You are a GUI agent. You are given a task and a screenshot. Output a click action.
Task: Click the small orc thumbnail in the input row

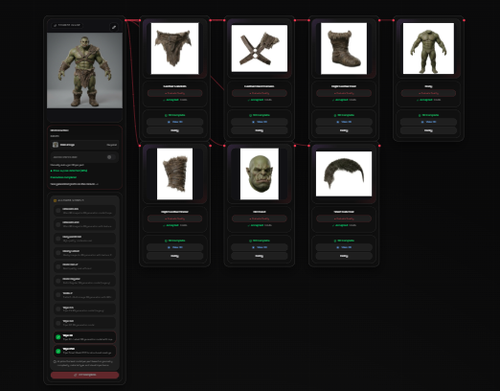tap(56, 145)
